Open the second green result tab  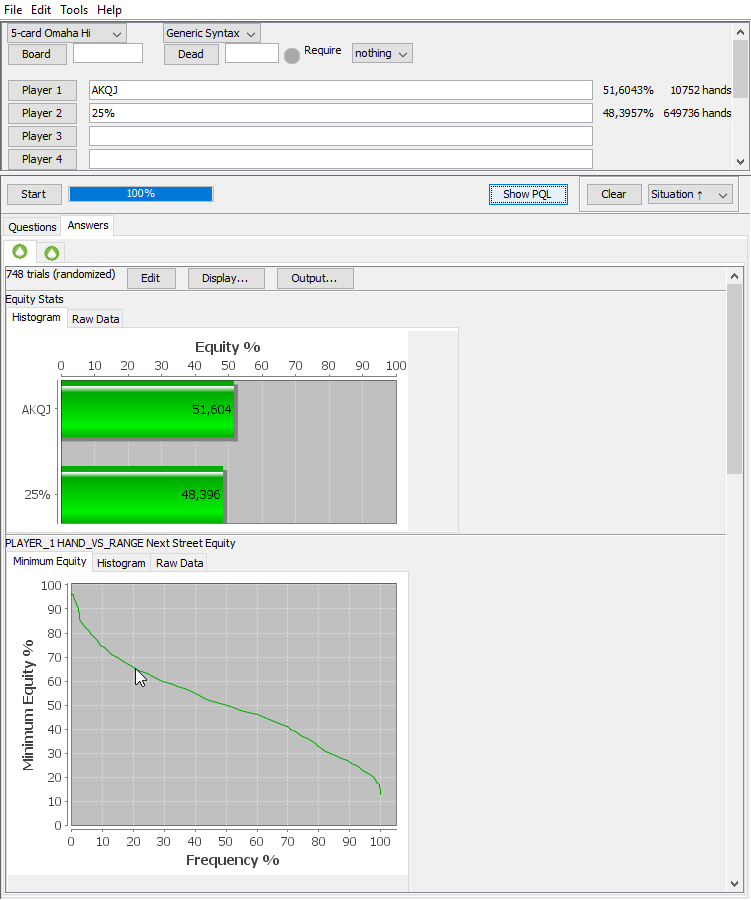tap(51, 253)
